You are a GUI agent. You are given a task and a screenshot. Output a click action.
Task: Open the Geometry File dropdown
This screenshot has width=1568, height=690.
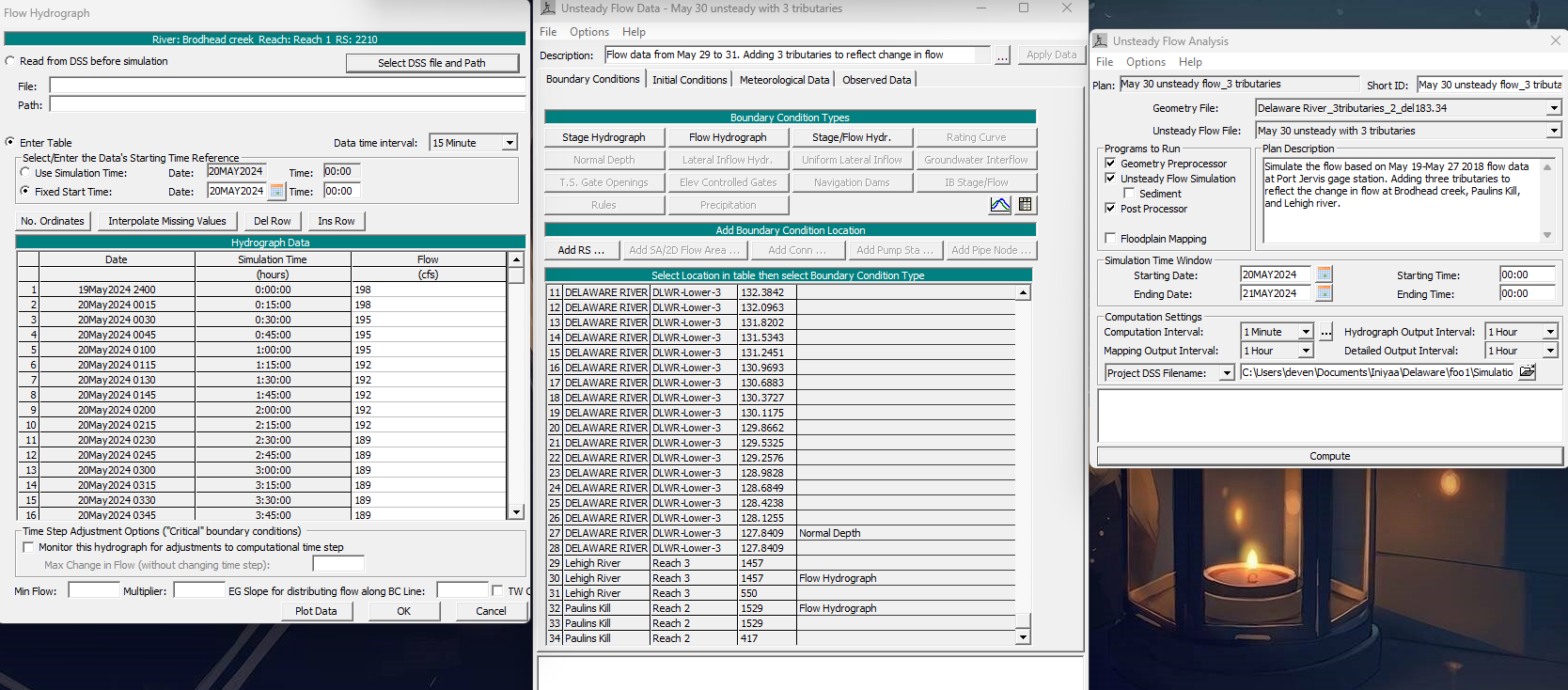pyautogui.click(x=1554, y=108)
